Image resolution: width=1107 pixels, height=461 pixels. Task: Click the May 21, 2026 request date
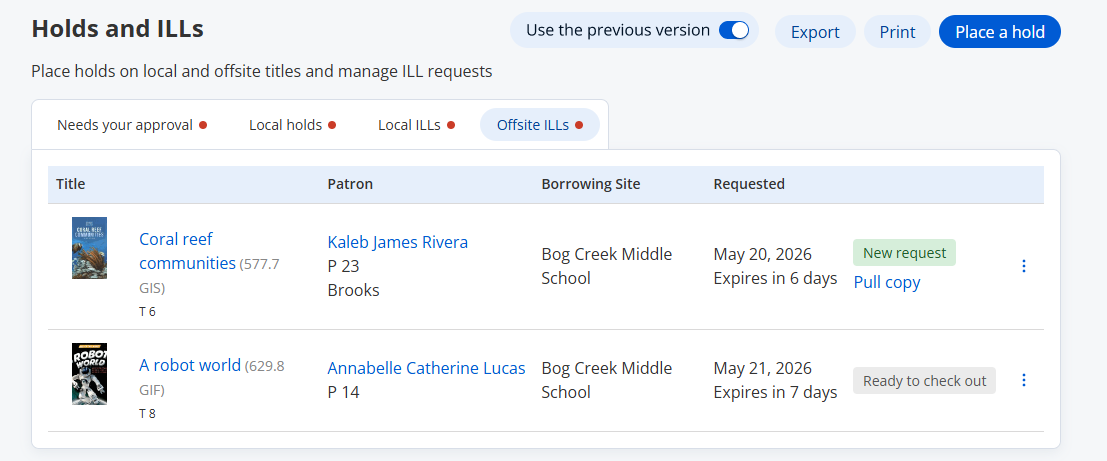tap(762, 369)
